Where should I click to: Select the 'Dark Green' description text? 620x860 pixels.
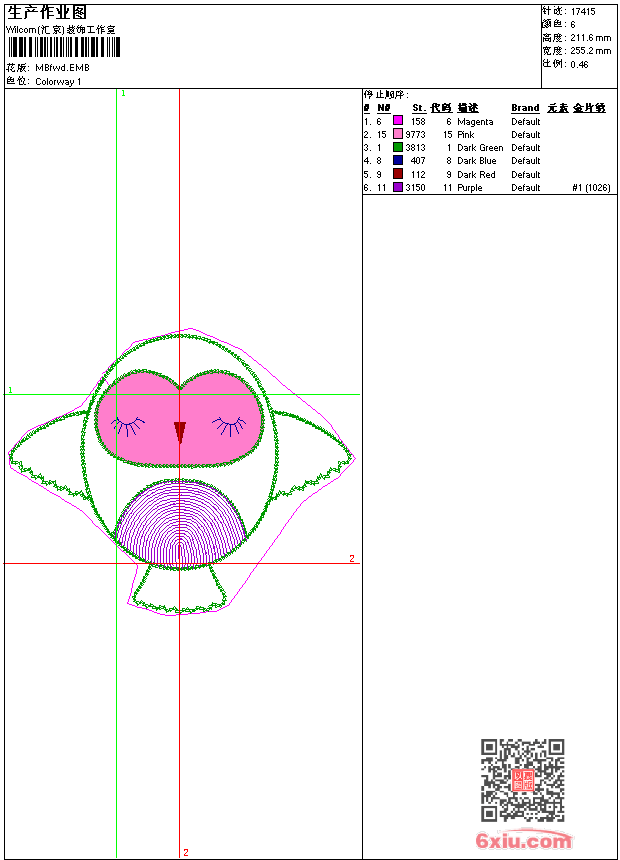tap(480, 148)
